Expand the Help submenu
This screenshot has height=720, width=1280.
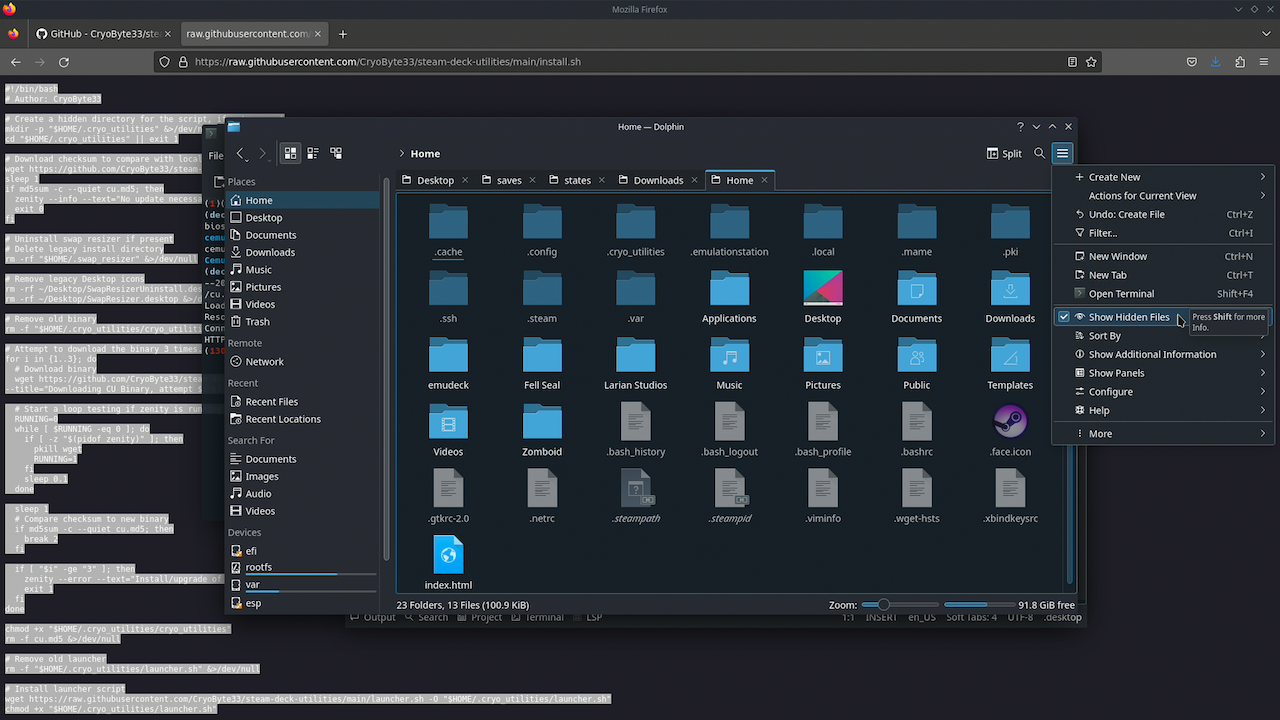[x=1163, y=410]
